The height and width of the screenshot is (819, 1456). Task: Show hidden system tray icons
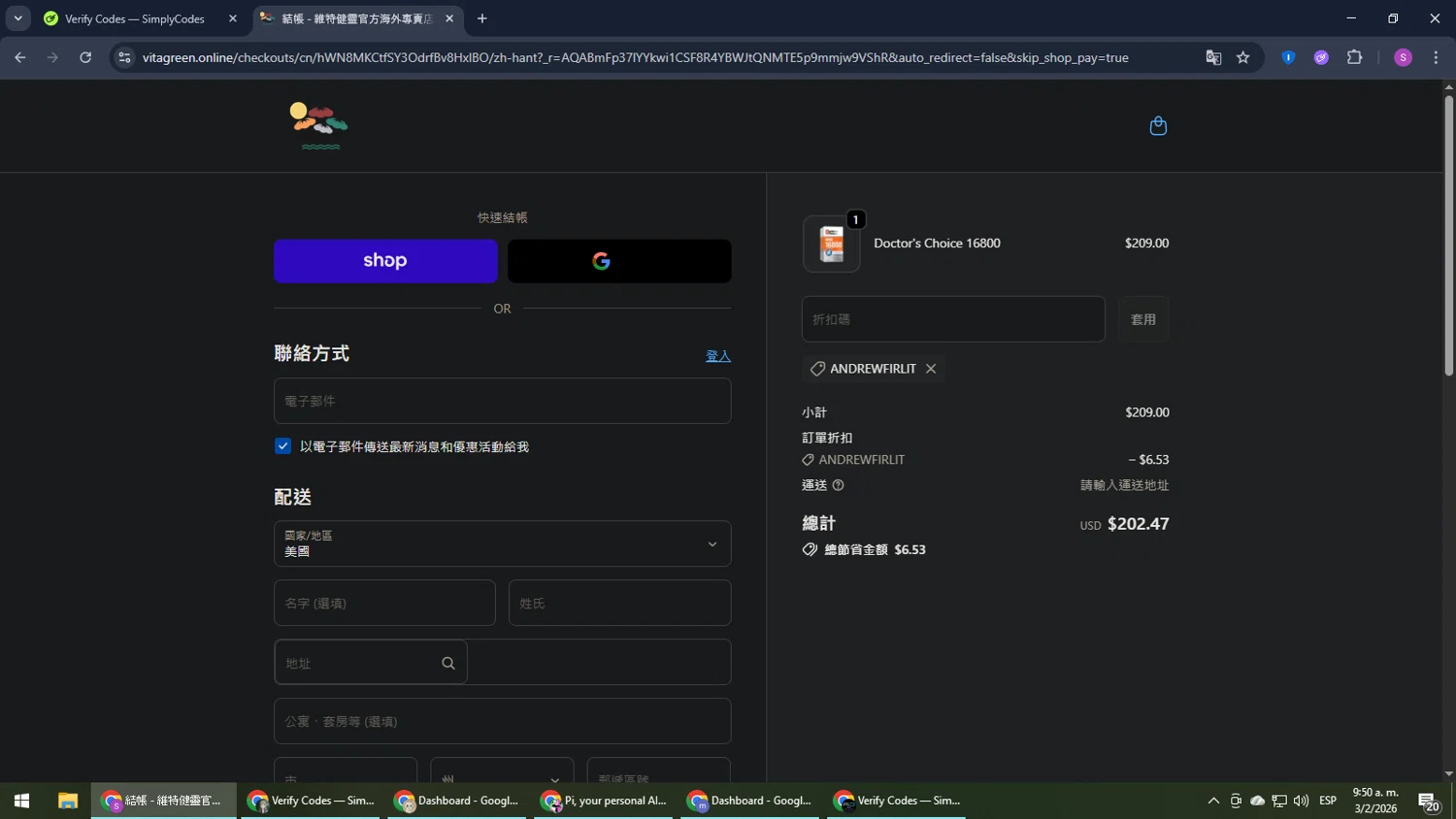pyautogui.click(x=1213, y=801)
